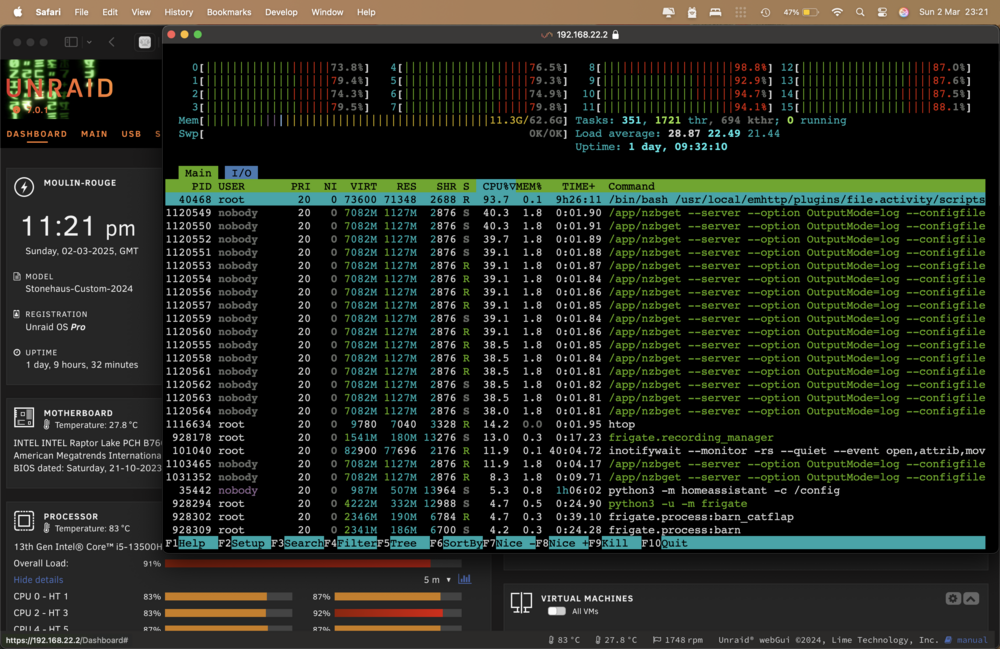
Task: Select process row PID 40468
Action: tap(575, 200)
